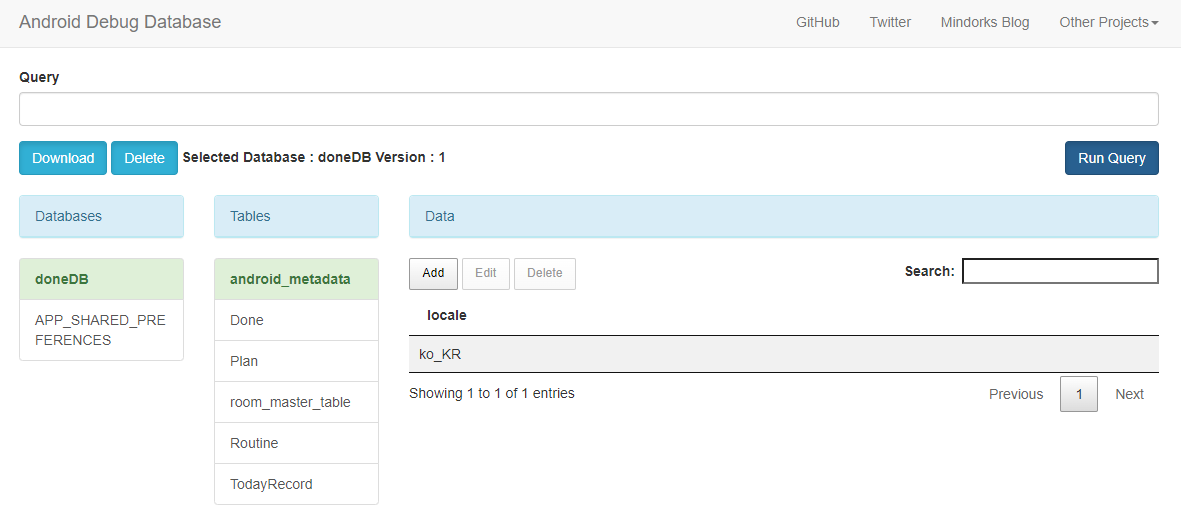Visit the Twitter link
This screenshot has width=1181, height=529.
click(x=890, y=23)
